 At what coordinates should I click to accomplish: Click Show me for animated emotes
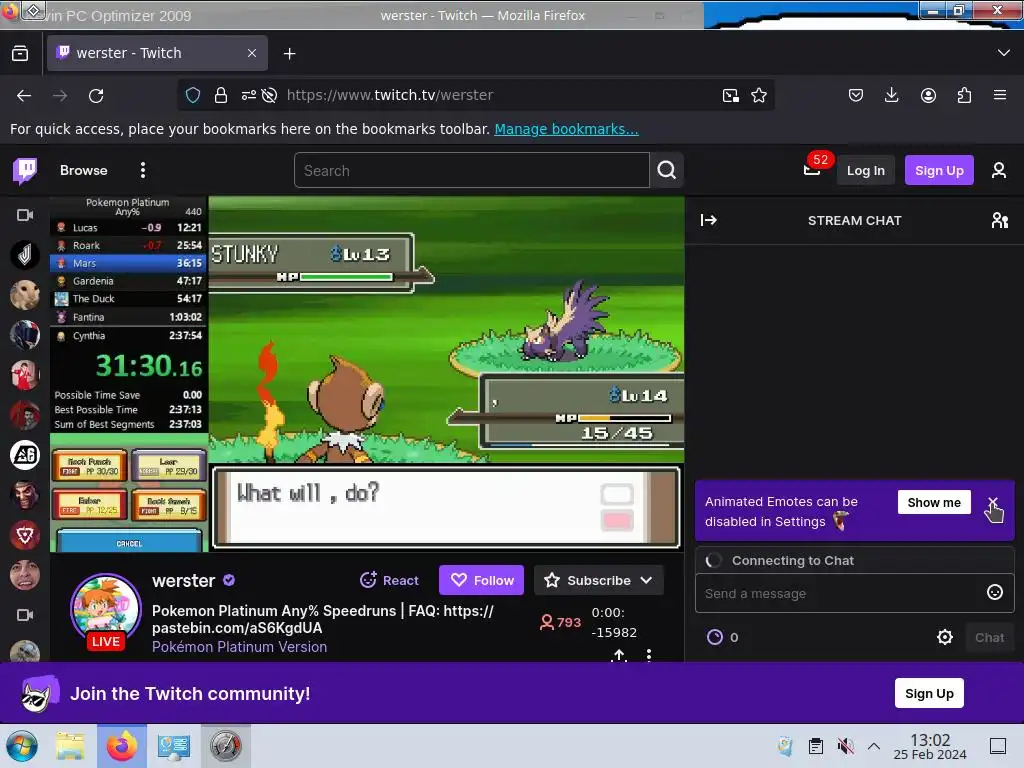click(934, 502)
